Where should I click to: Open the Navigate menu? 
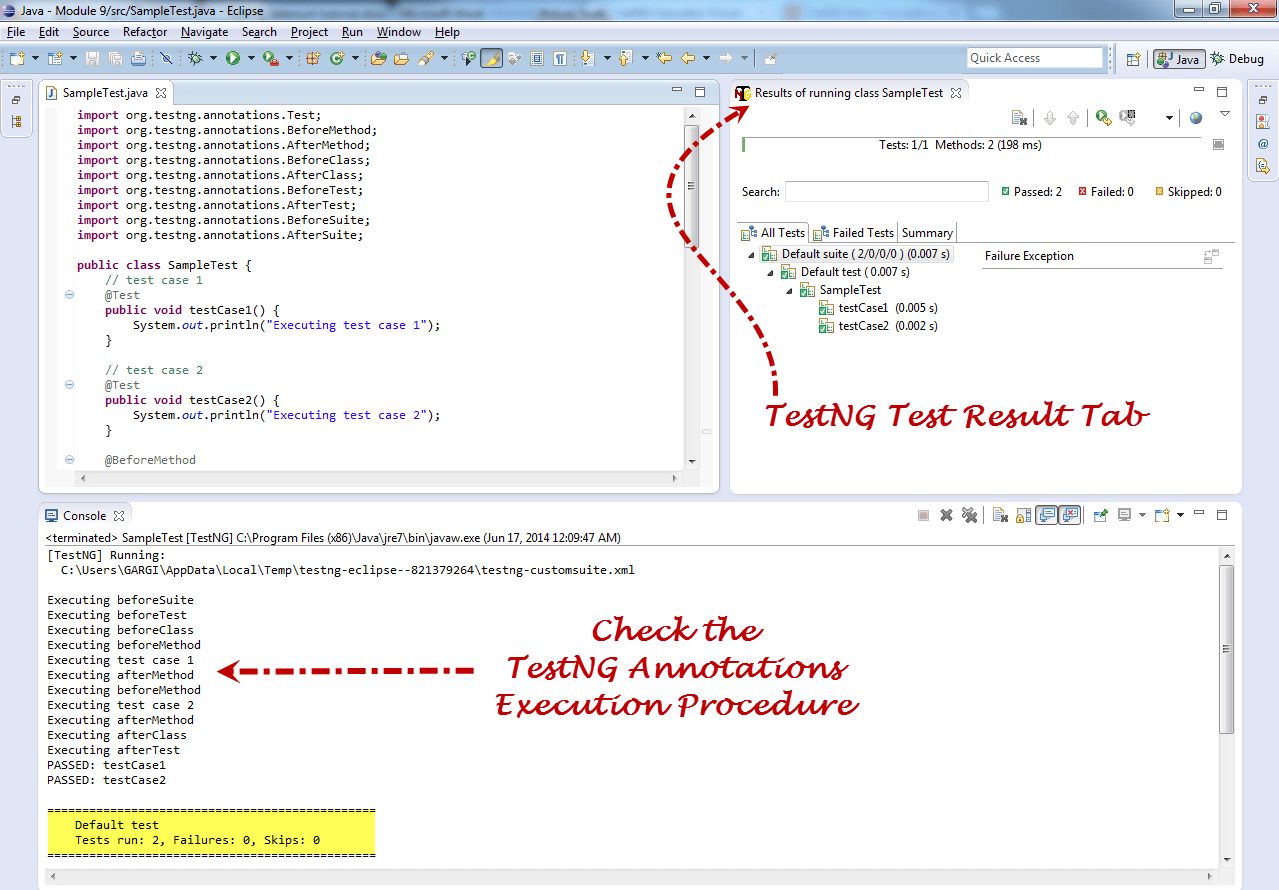[205, 32]
